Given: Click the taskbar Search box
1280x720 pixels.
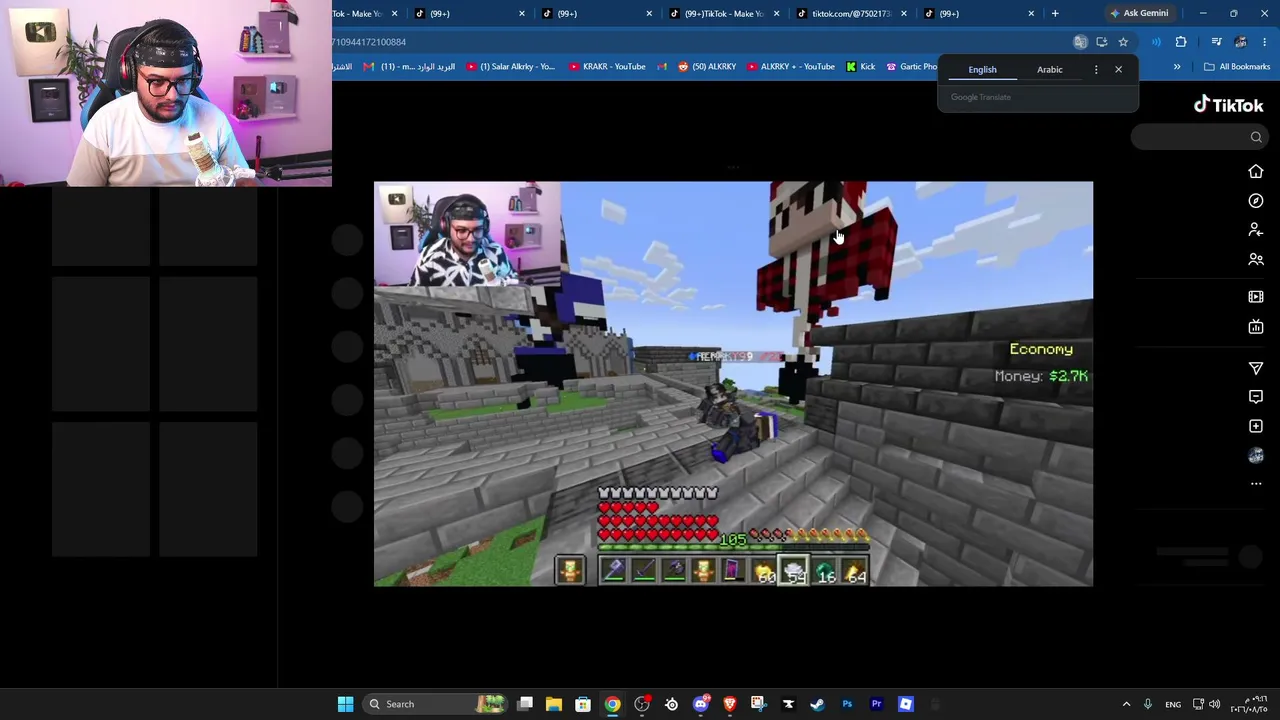Looking at the screenshot, I should pyautogui.click(x=436, y=704).
